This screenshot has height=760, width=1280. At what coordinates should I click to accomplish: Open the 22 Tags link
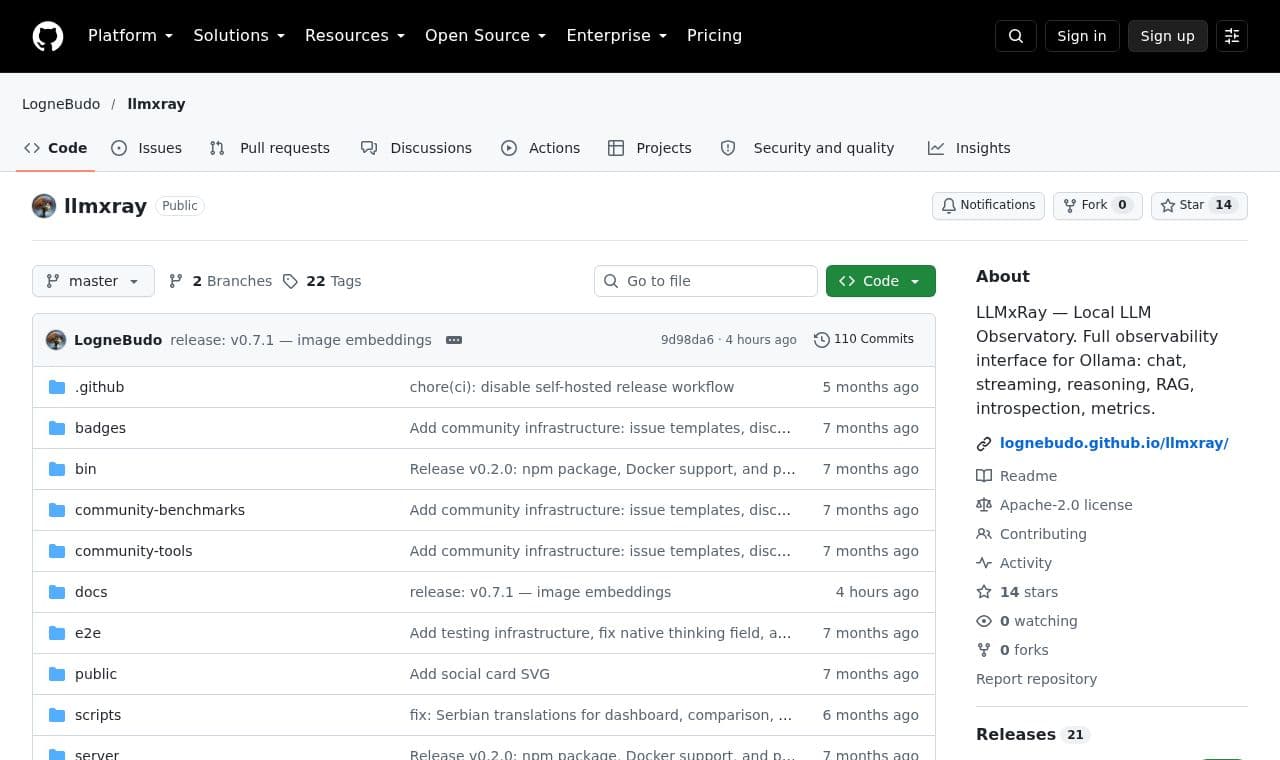[322, 281]
